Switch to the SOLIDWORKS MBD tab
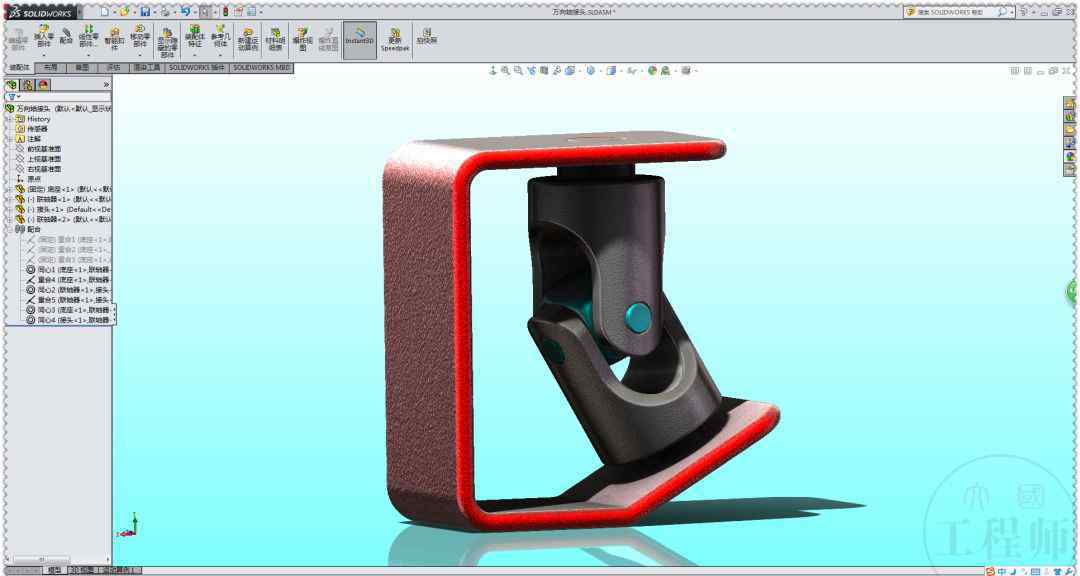The height and width of the screenshot is (576, 1080). pos(262,68)
